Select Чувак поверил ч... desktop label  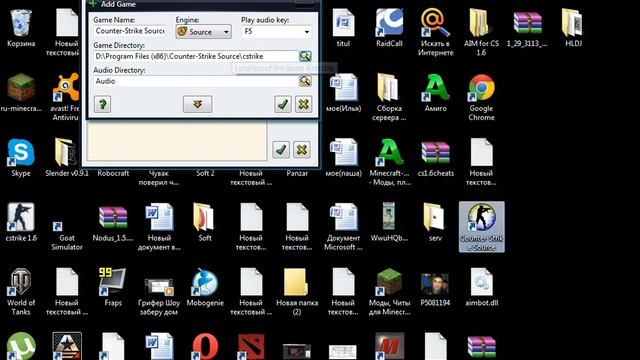(x=159, y=178)
